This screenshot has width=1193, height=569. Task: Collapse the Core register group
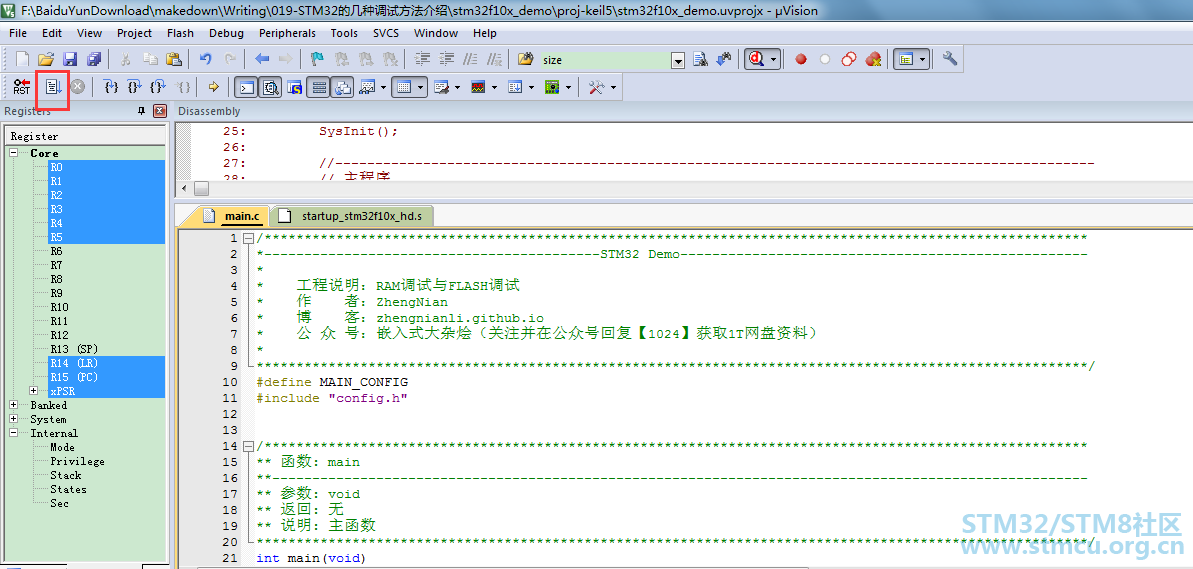14,153
